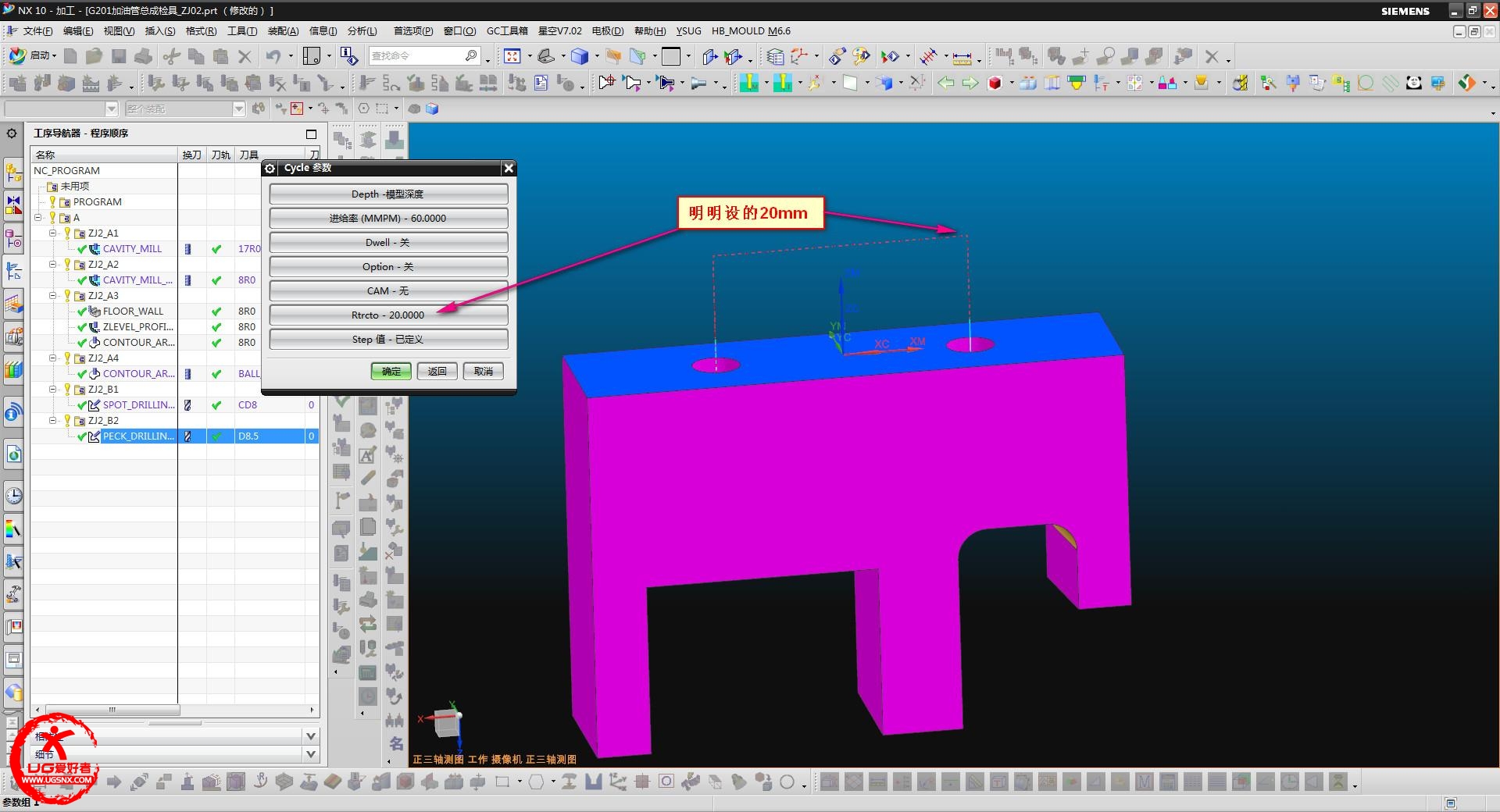The image size is (1500, 812).
Task: Open the 插入(S) menu
Action: 160,31
